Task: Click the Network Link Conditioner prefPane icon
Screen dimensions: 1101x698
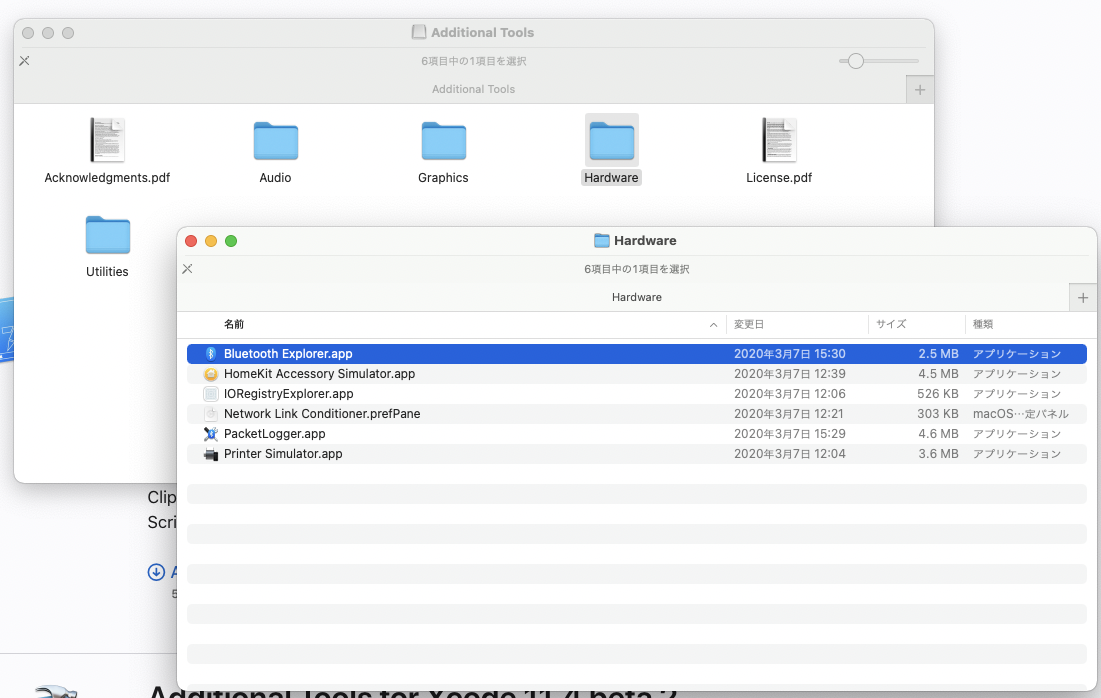Action: [211, 414]
